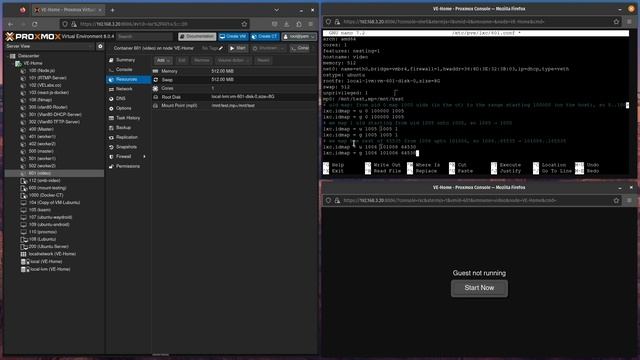Open the root@pam user dropdown
The width and height of the screenshot is (640, 360).
tap(299, 36)
